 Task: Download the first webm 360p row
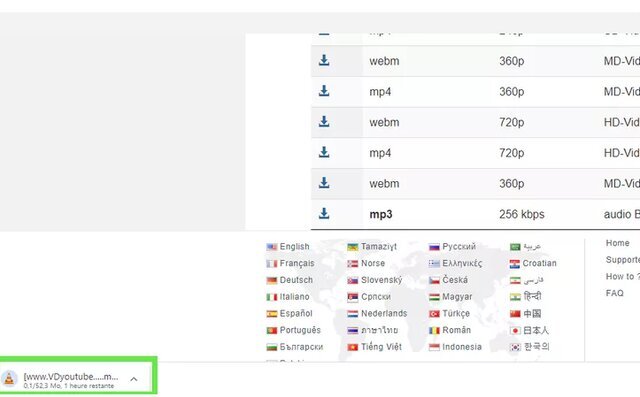tap(324, 60)
